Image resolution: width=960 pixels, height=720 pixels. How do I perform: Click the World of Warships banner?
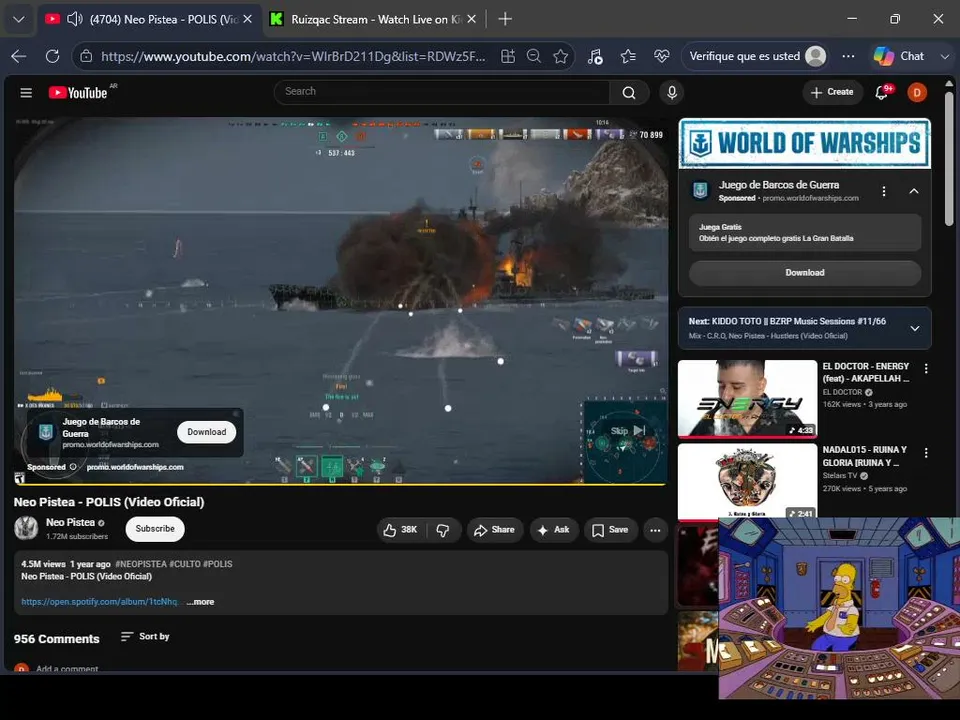click(804, 143)
